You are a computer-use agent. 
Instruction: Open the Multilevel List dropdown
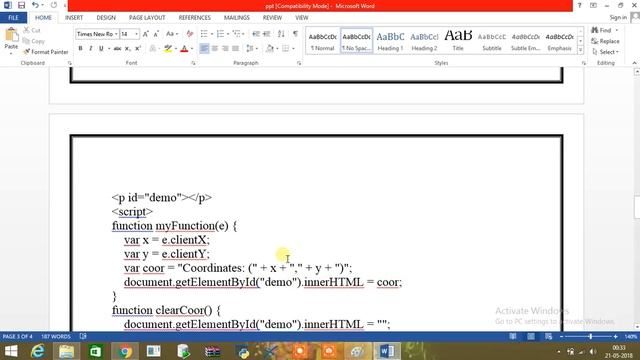click(x=238, y=34)
